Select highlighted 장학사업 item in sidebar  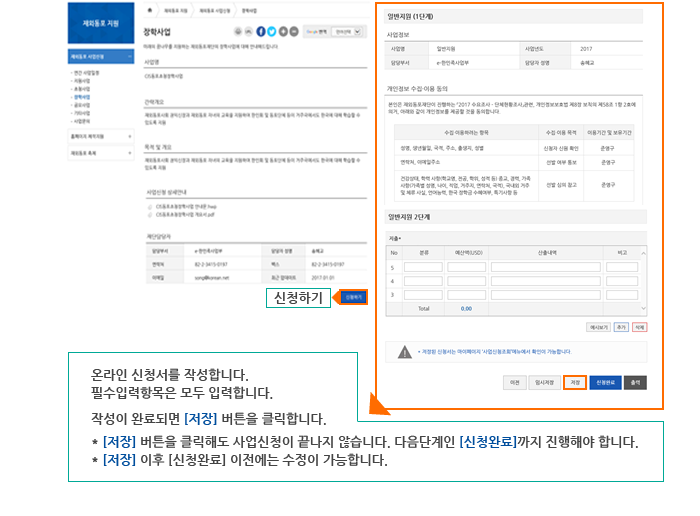coord(82,97)
